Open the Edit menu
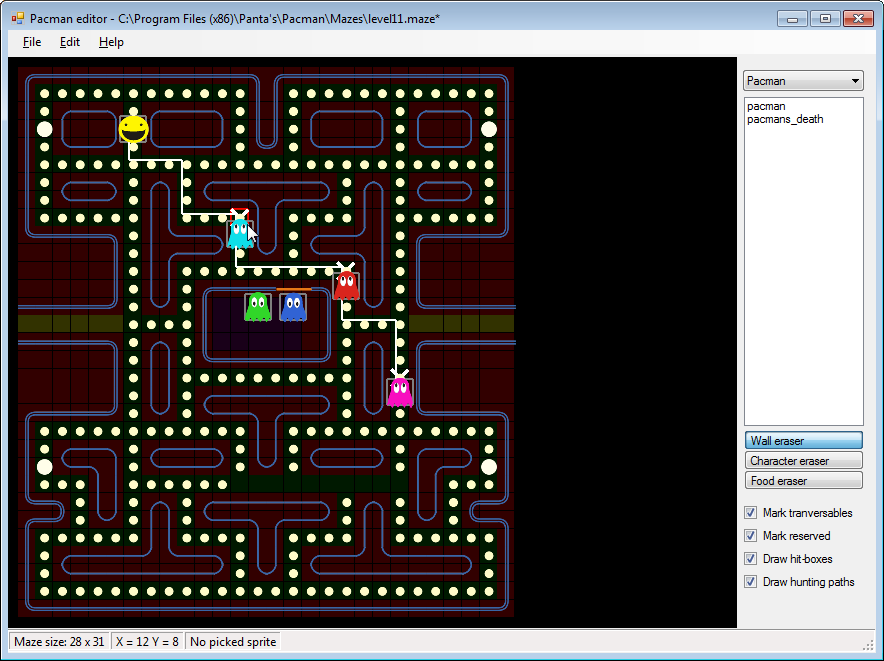 pyautogui.click(x=70, y=42)
